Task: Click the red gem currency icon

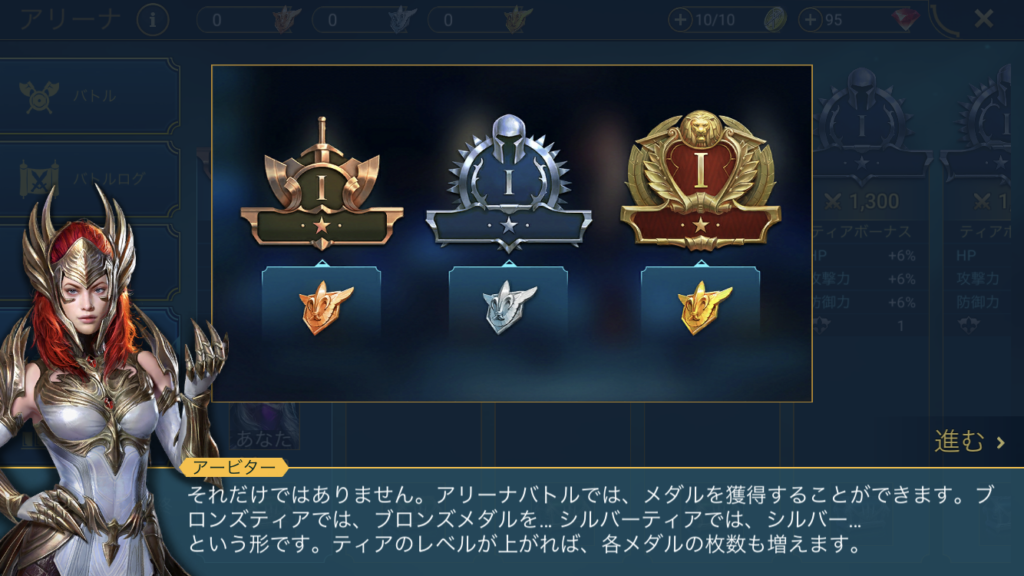Action: pyautogui.click(x=904, y=20)
